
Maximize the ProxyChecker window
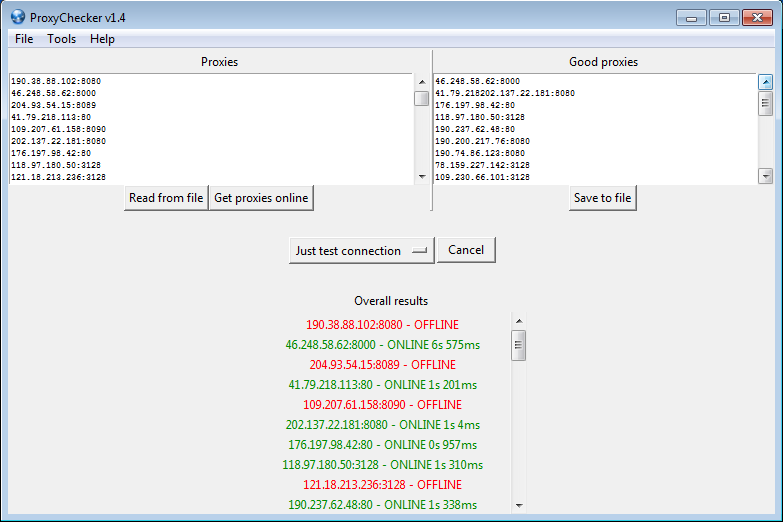(x=724, y=17)
